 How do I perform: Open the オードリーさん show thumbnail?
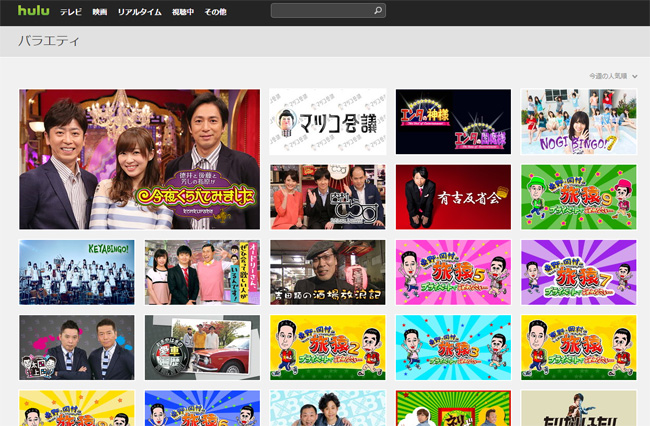pos(202,272)
